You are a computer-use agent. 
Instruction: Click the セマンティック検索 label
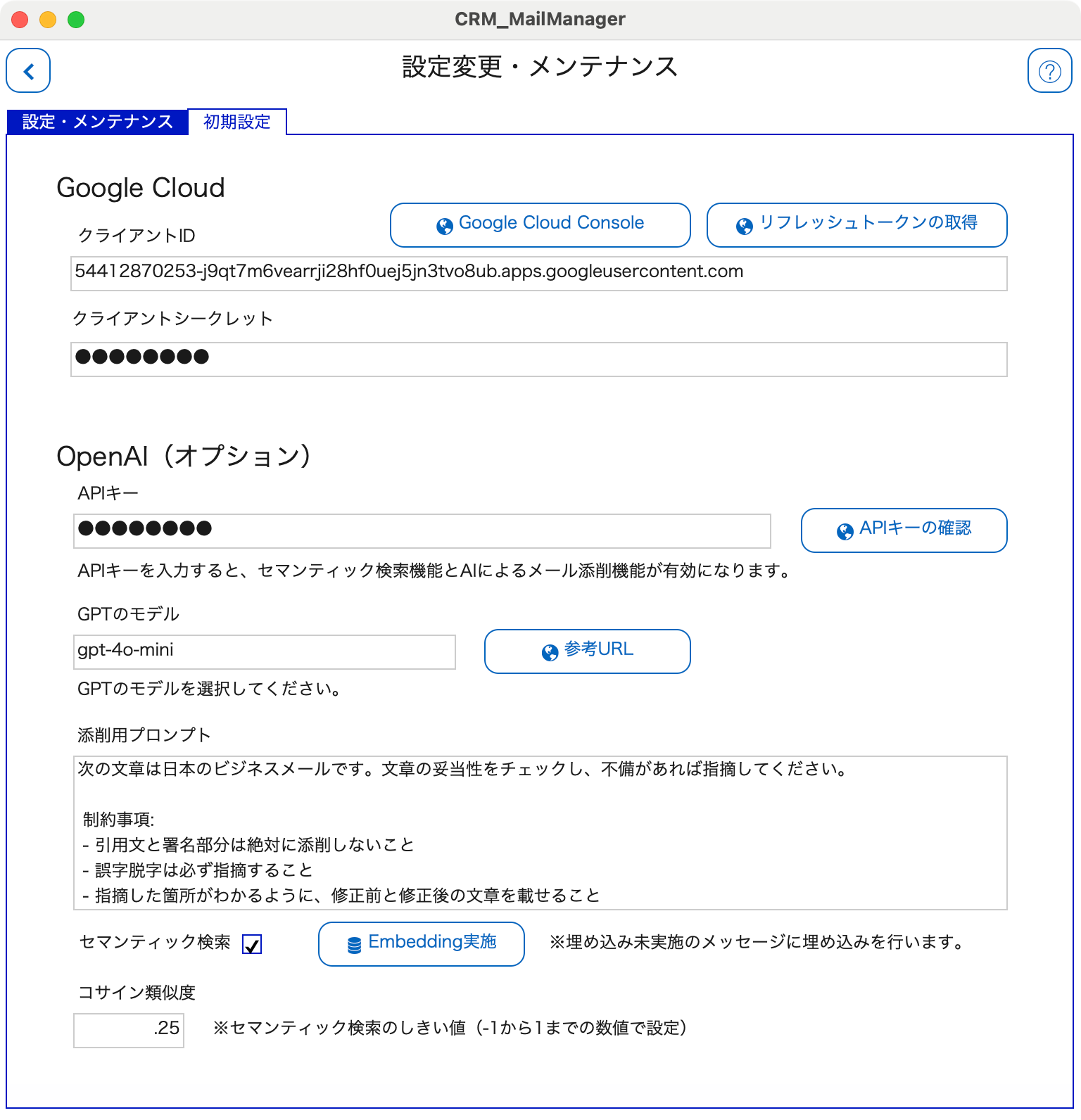click(155, 942)
